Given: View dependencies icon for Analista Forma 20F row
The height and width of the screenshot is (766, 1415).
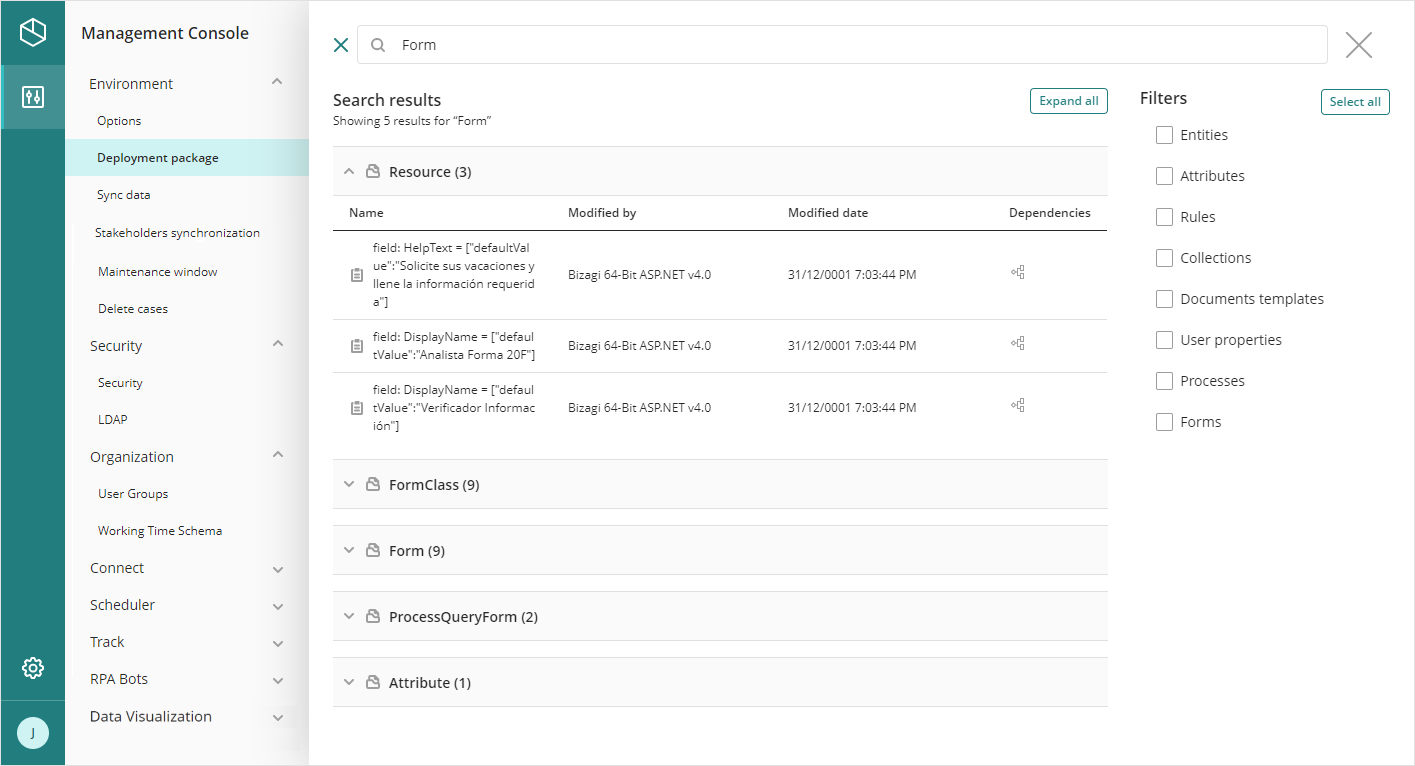Looking at the screenshot, I should (1018, 343).
